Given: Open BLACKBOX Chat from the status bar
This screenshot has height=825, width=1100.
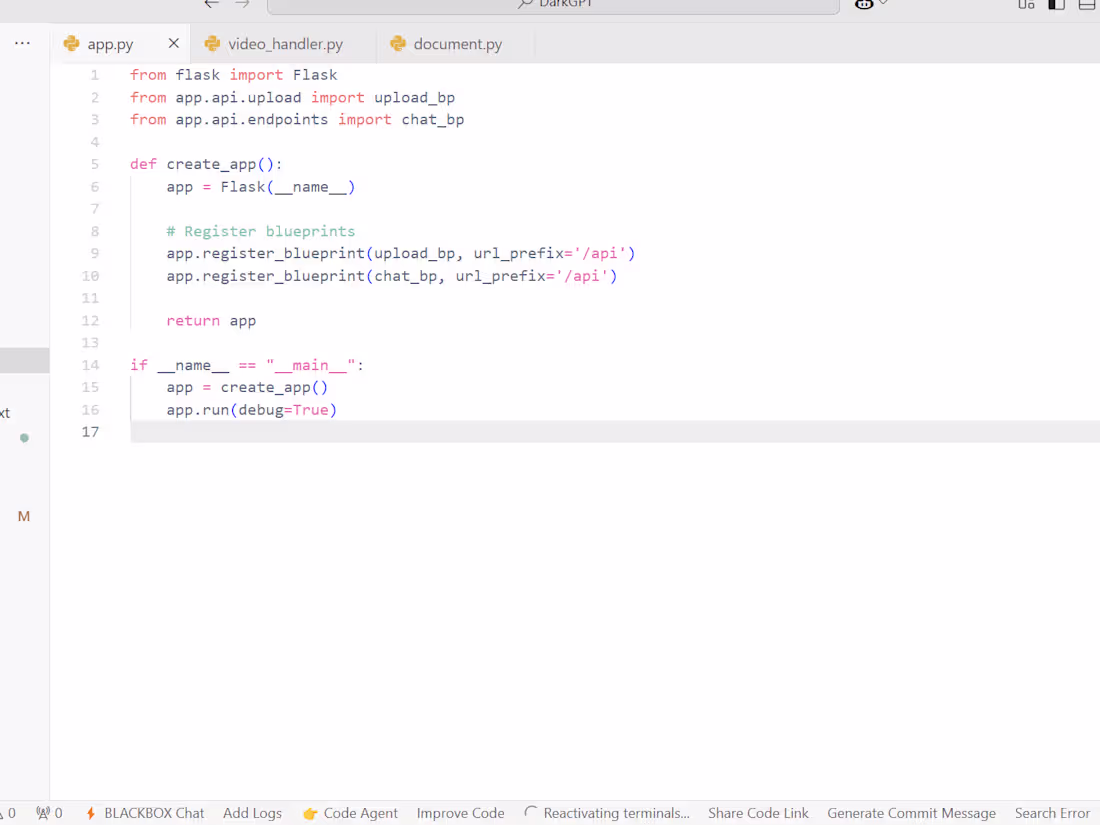Looking at the screenshot, I should [x=145, y=813].
